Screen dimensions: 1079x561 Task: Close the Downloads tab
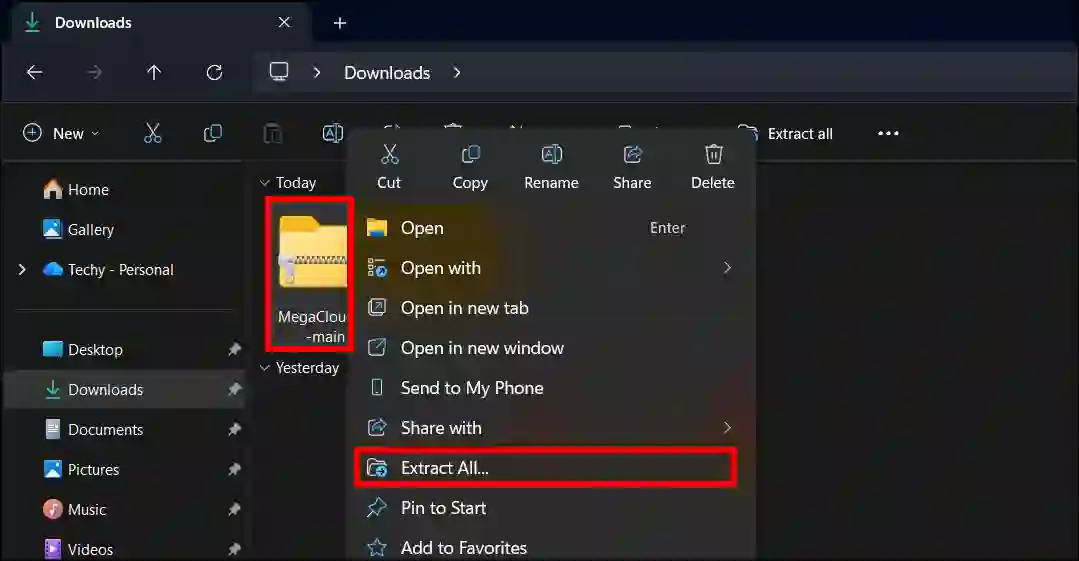pos(284,23)
